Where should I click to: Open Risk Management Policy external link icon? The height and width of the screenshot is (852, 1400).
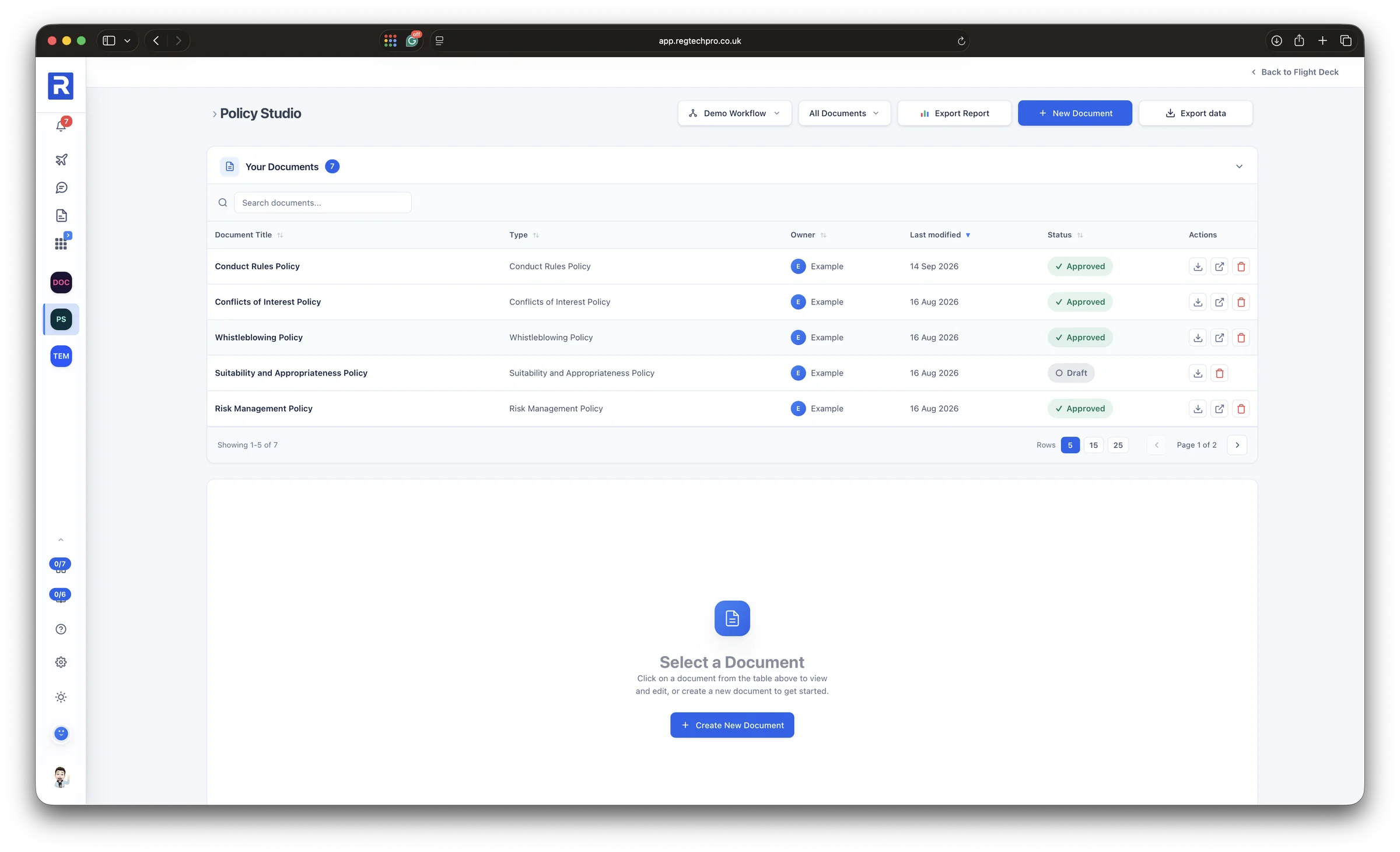pos(1219,409)
